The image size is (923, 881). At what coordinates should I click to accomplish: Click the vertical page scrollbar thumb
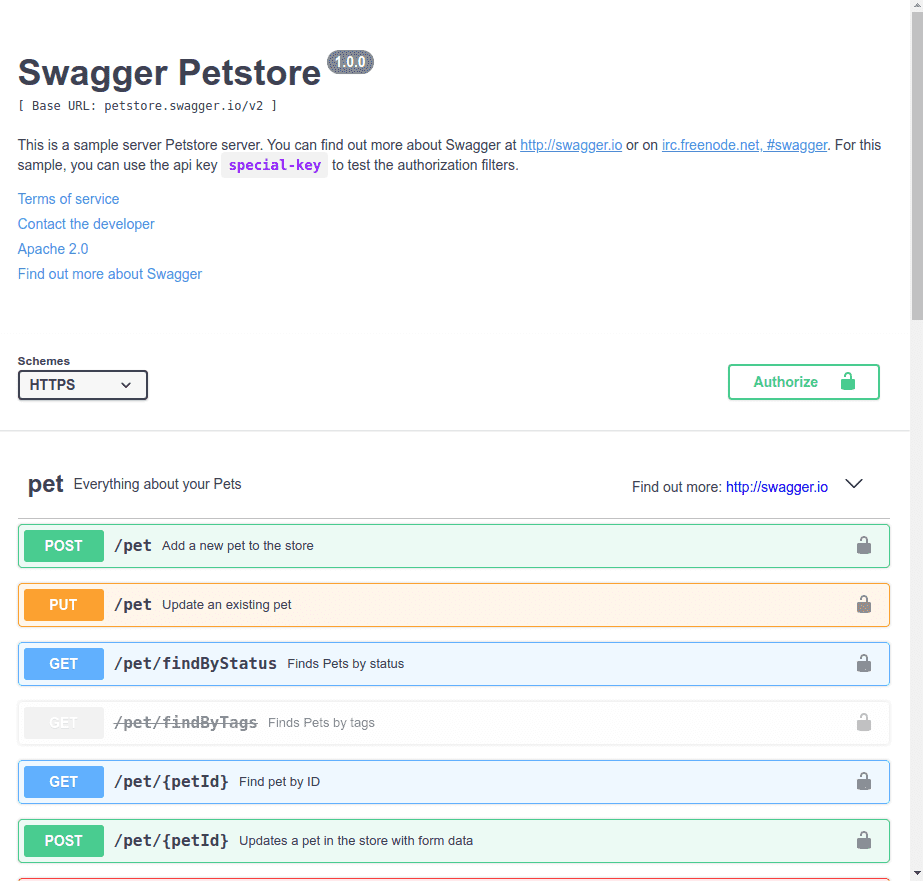tap(916, 160)
